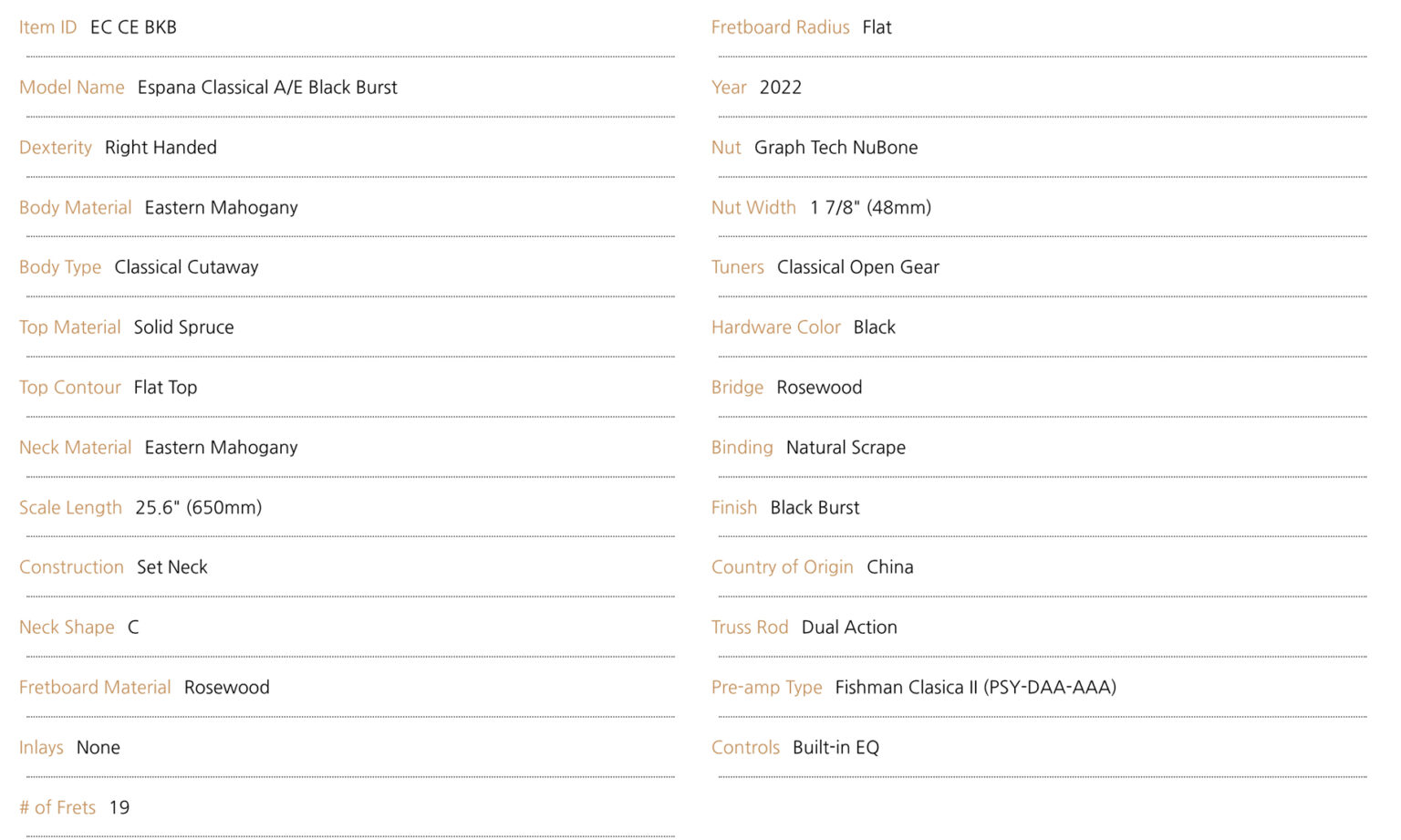Click the Fretboard Material label

point(95,688)
